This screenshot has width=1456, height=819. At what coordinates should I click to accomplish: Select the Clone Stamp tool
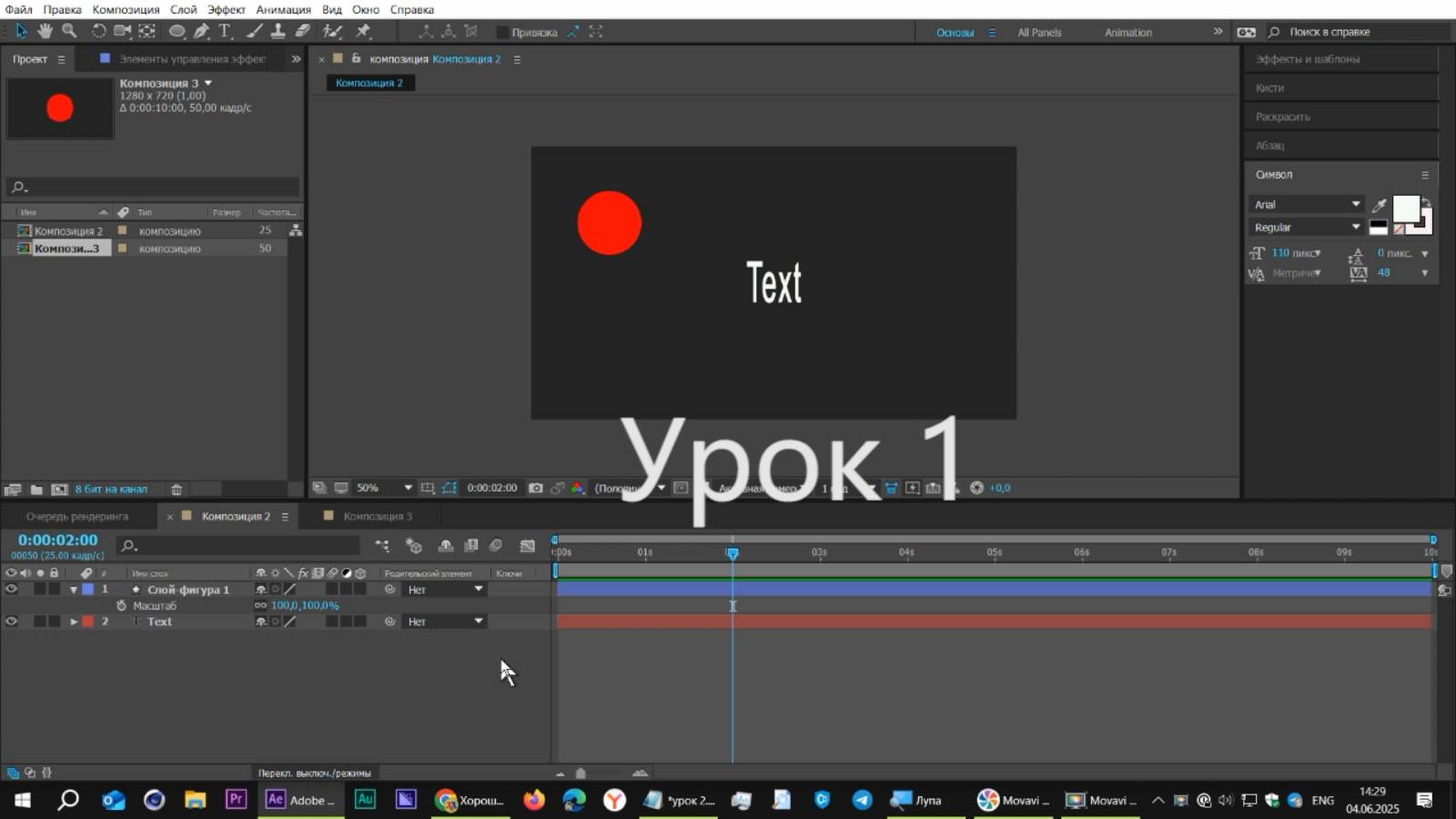click(x=276, y=30)
